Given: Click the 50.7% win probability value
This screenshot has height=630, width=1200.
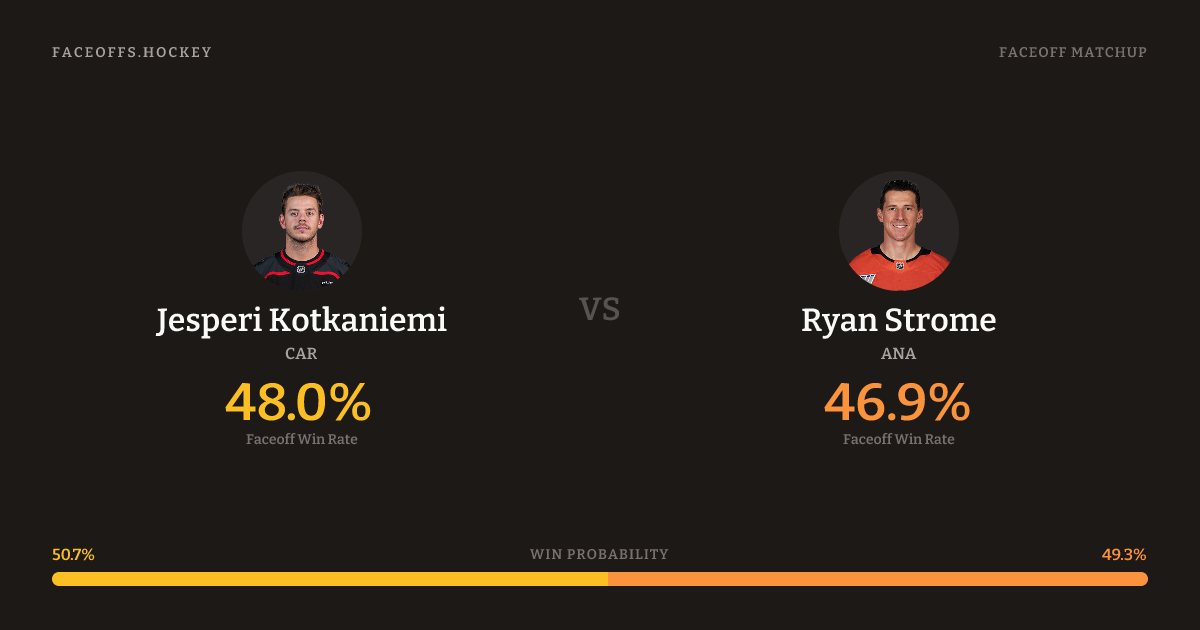Looking at the screenshot, I should [x=73, y=555].
